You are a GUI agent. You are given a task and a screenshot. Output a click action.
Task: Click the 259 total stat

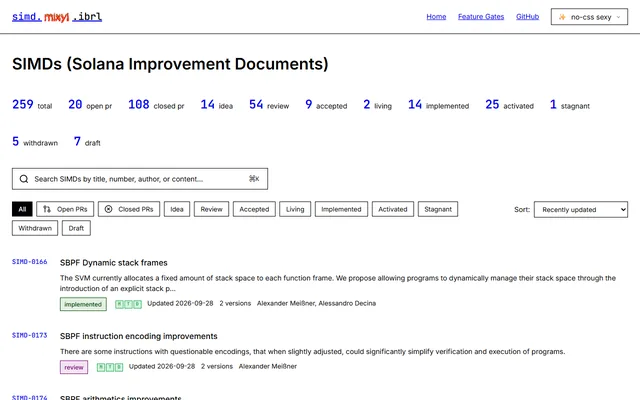coord(32,105)
